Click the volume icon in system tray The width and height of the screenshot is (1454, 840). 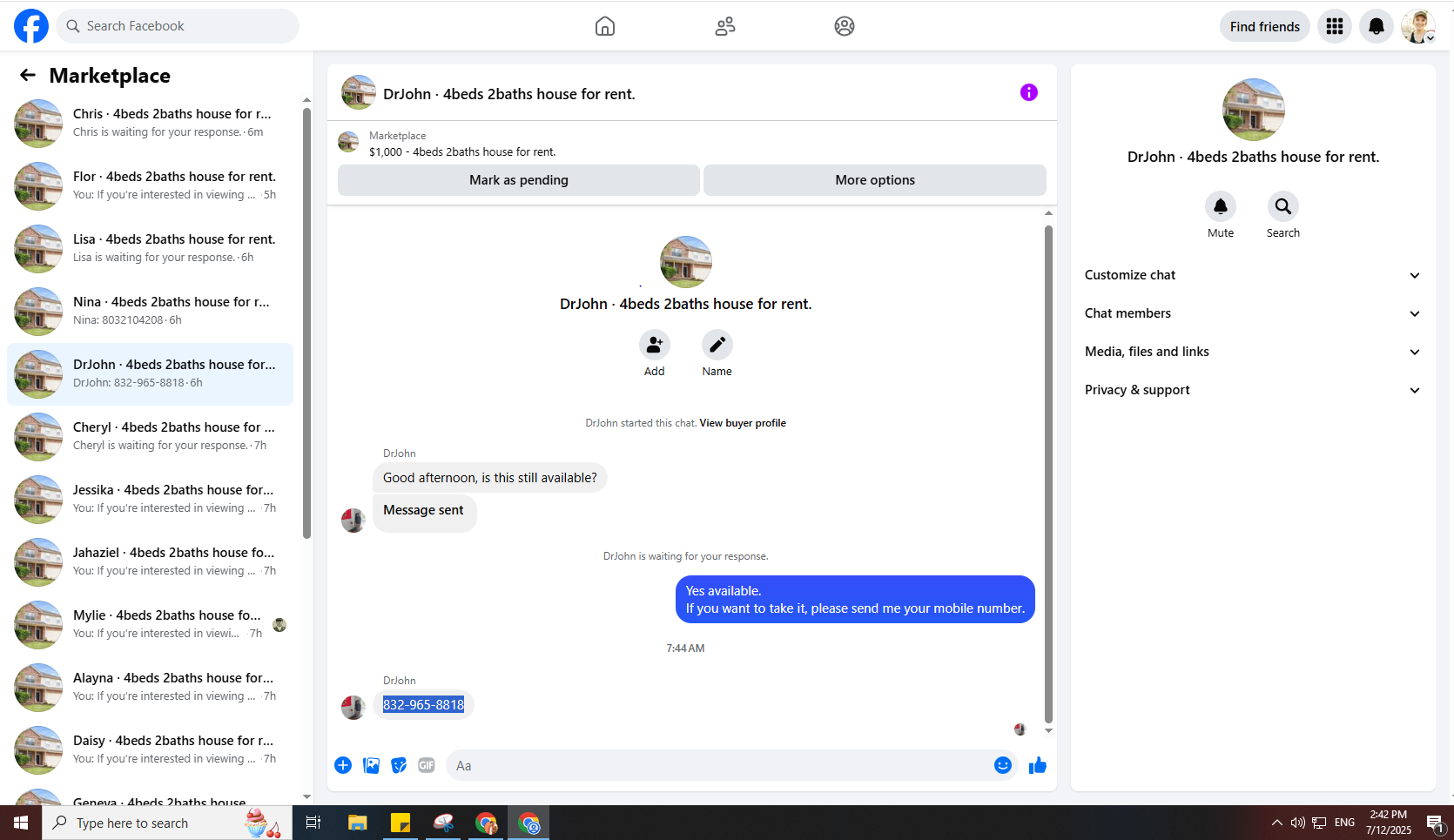click(1298, 823)
